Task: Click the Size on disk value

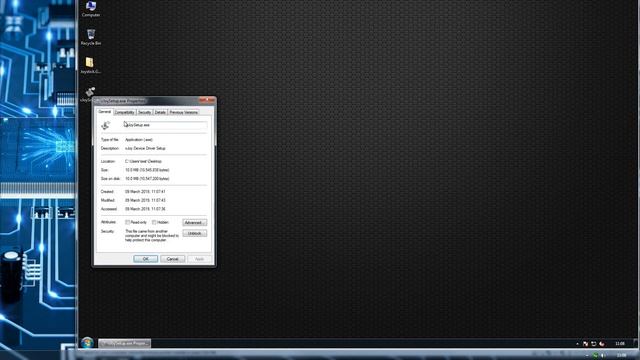Action: tap(147, 179)
